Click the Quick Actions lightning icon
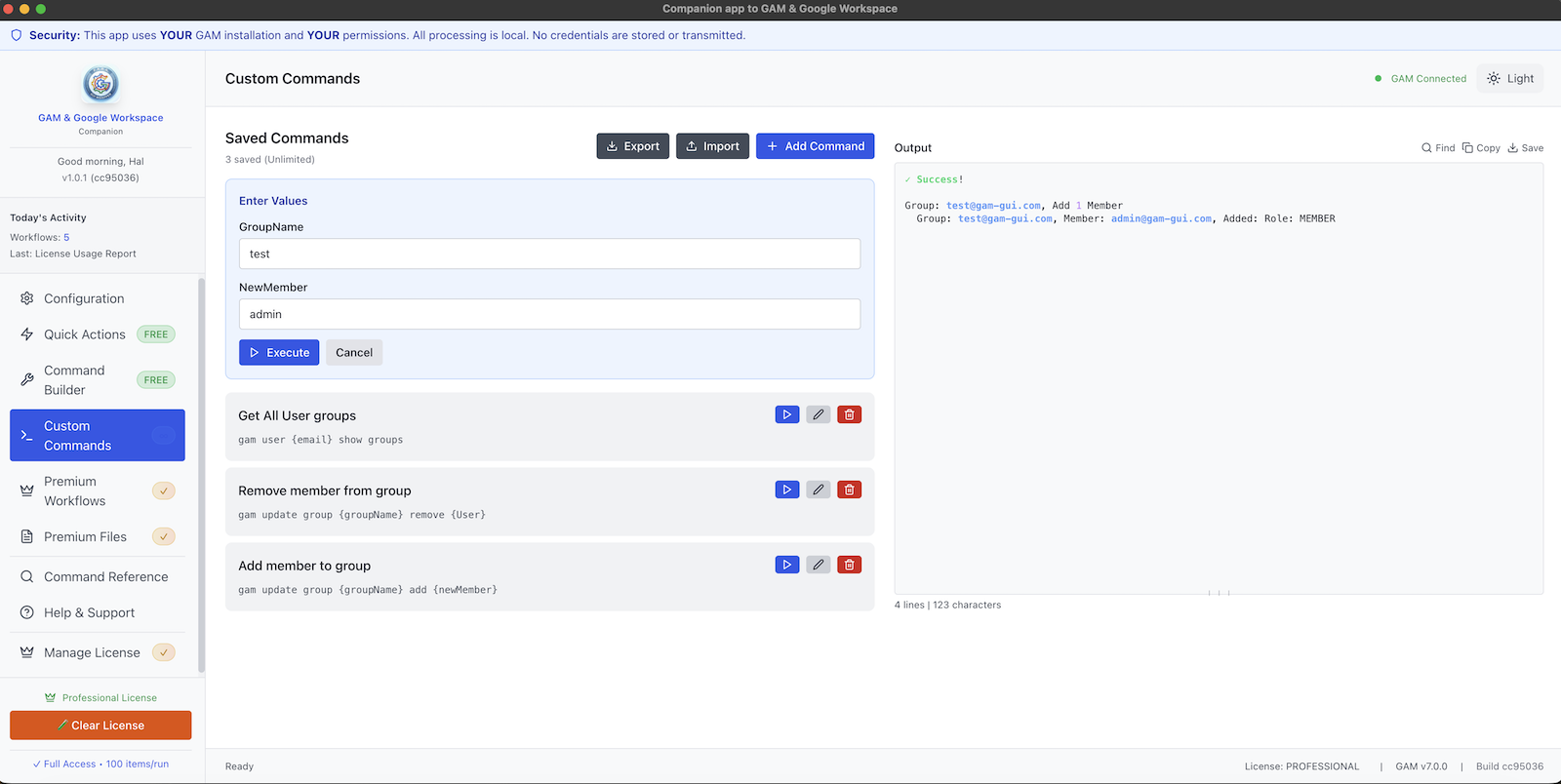 tap(27, 334)
